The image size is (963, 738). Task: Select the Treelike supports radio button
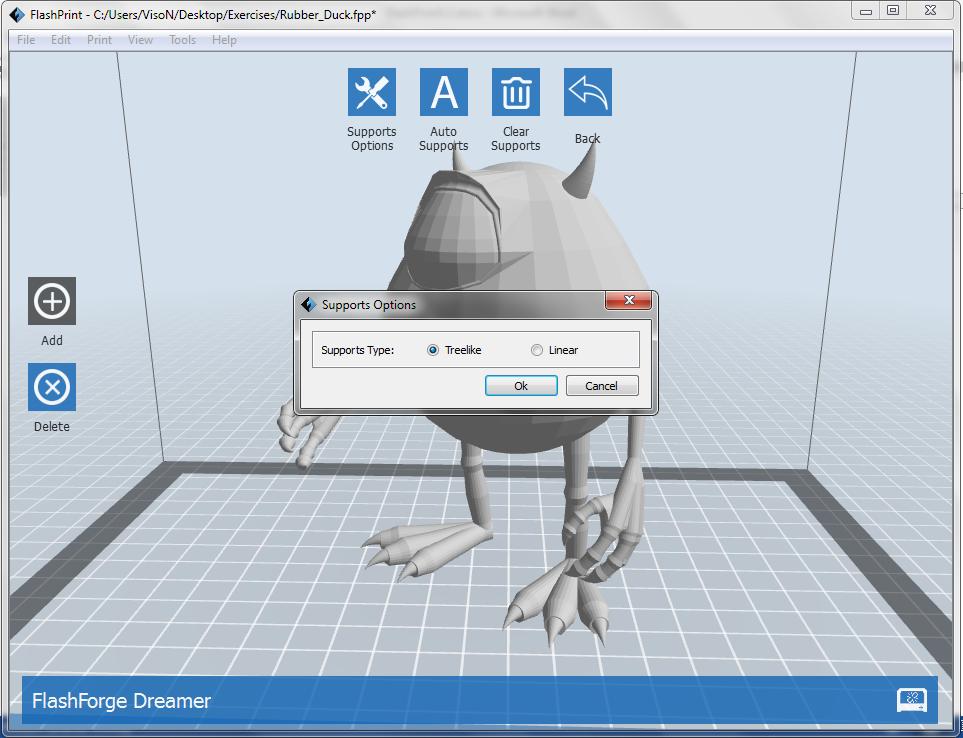[433, 350]
